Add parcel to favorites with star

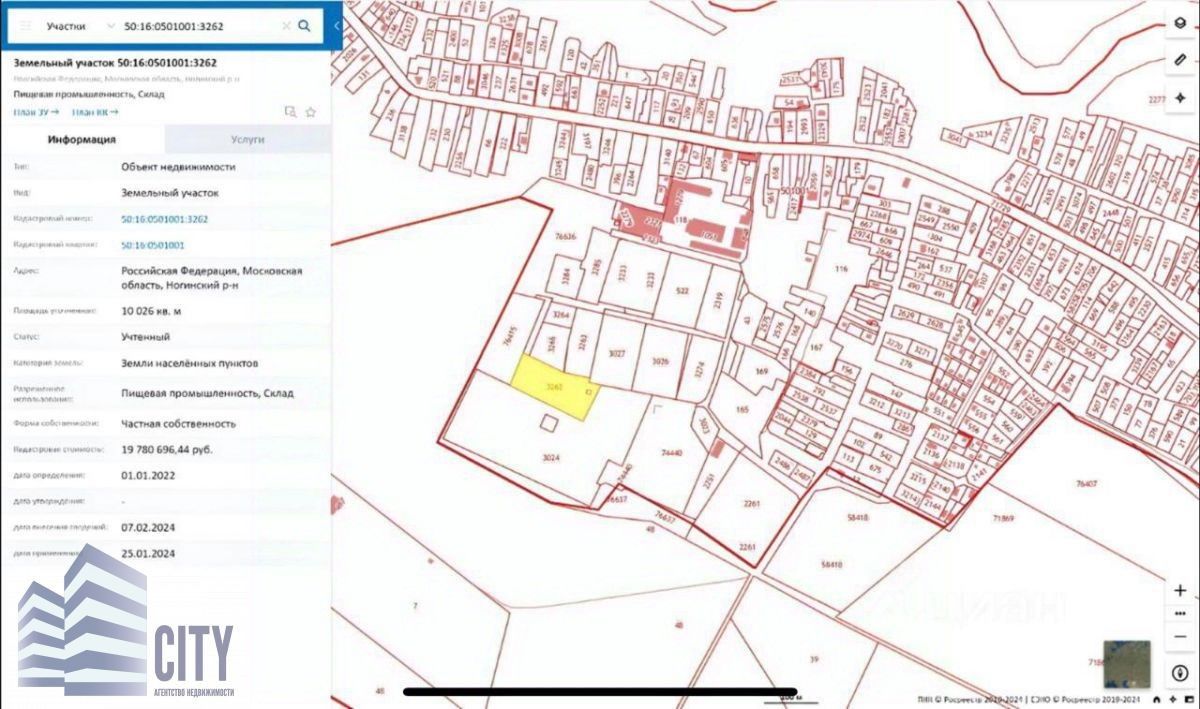pos(310,112)
